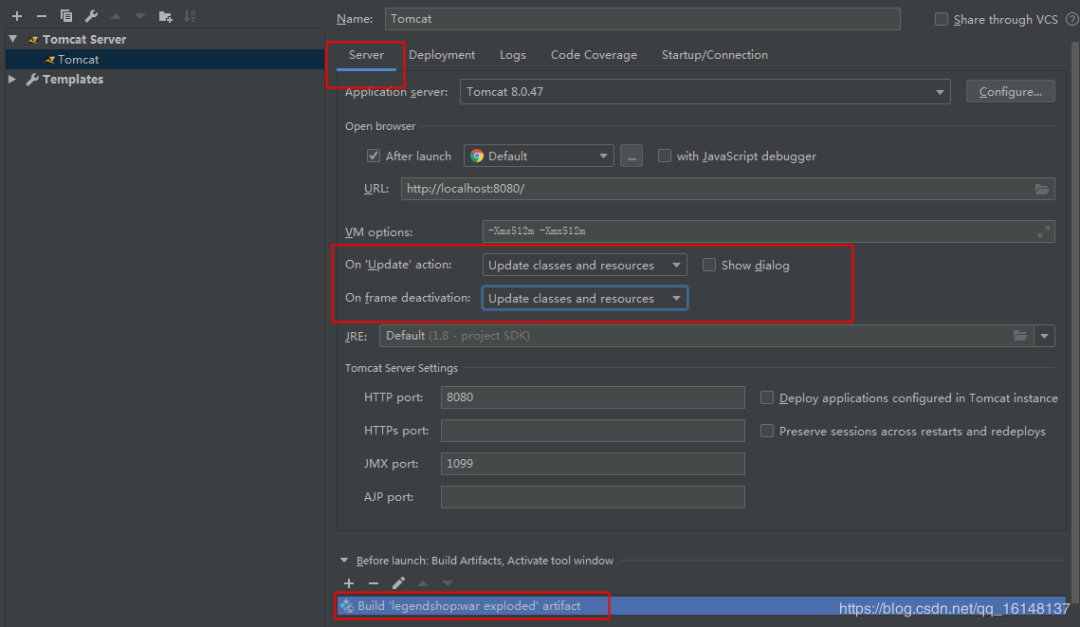Image resolution: width=1080 pixels, height=627 pixels.
Task: Open Default browser dropdown
Action: (539, 156)
